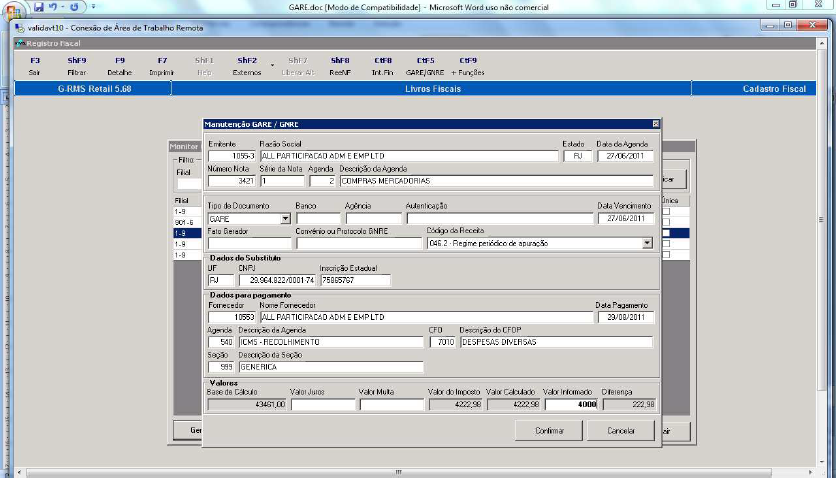Viewport: 836px width, 487px height.
Task: Click the Word save icon in title bar
Action: [x=38, y=6]
